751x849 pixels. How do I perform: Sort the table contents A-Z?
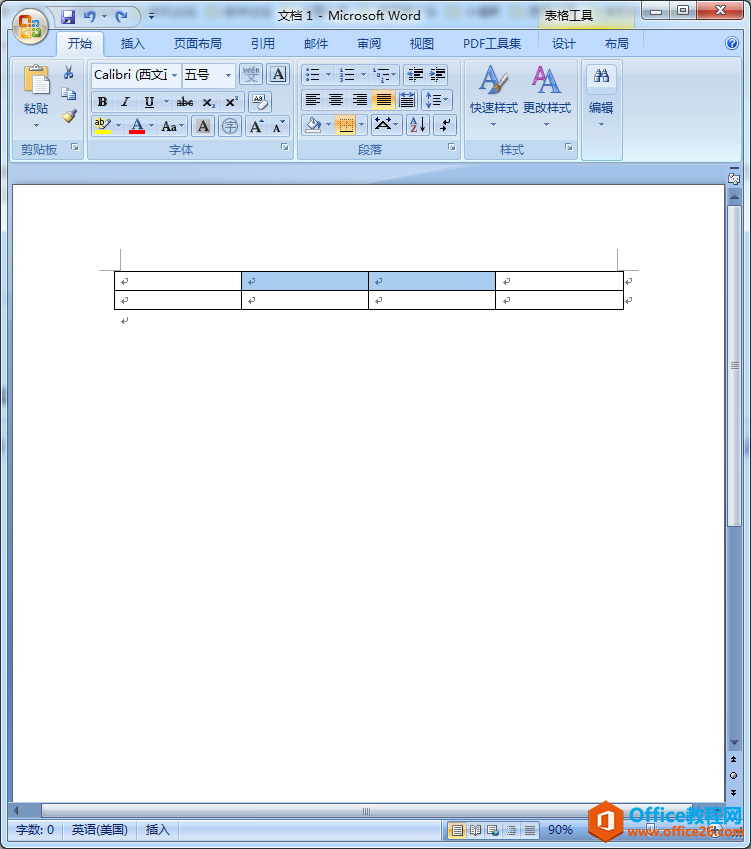(x=417, y=126)
